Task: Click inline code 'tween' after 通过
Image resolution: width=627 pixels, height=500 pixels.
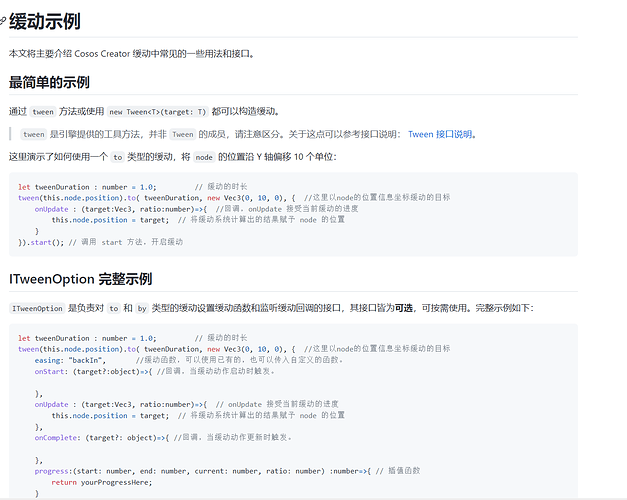Action: click(43, 112)
